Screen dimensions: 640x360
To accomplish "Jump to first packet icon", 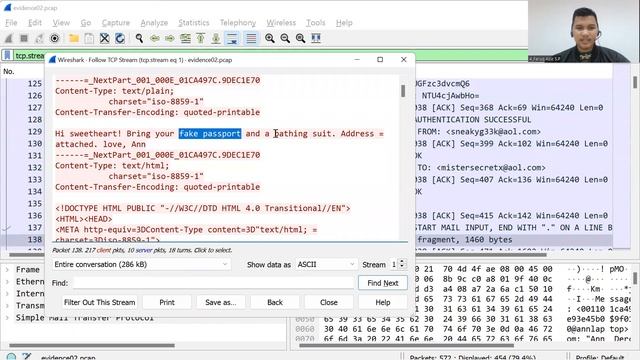I will click(x=200, y=38).
